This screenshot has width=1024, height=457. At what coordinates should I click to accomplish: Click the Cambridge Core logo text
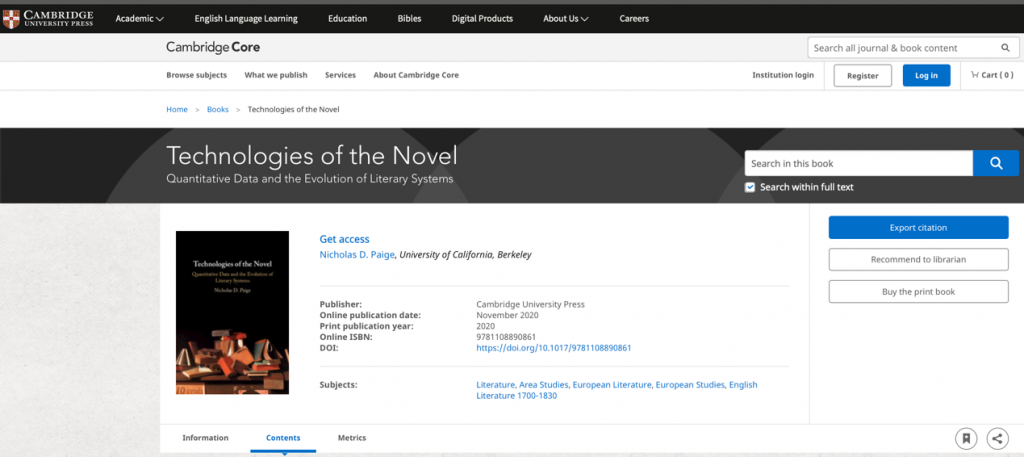point(213,48)
